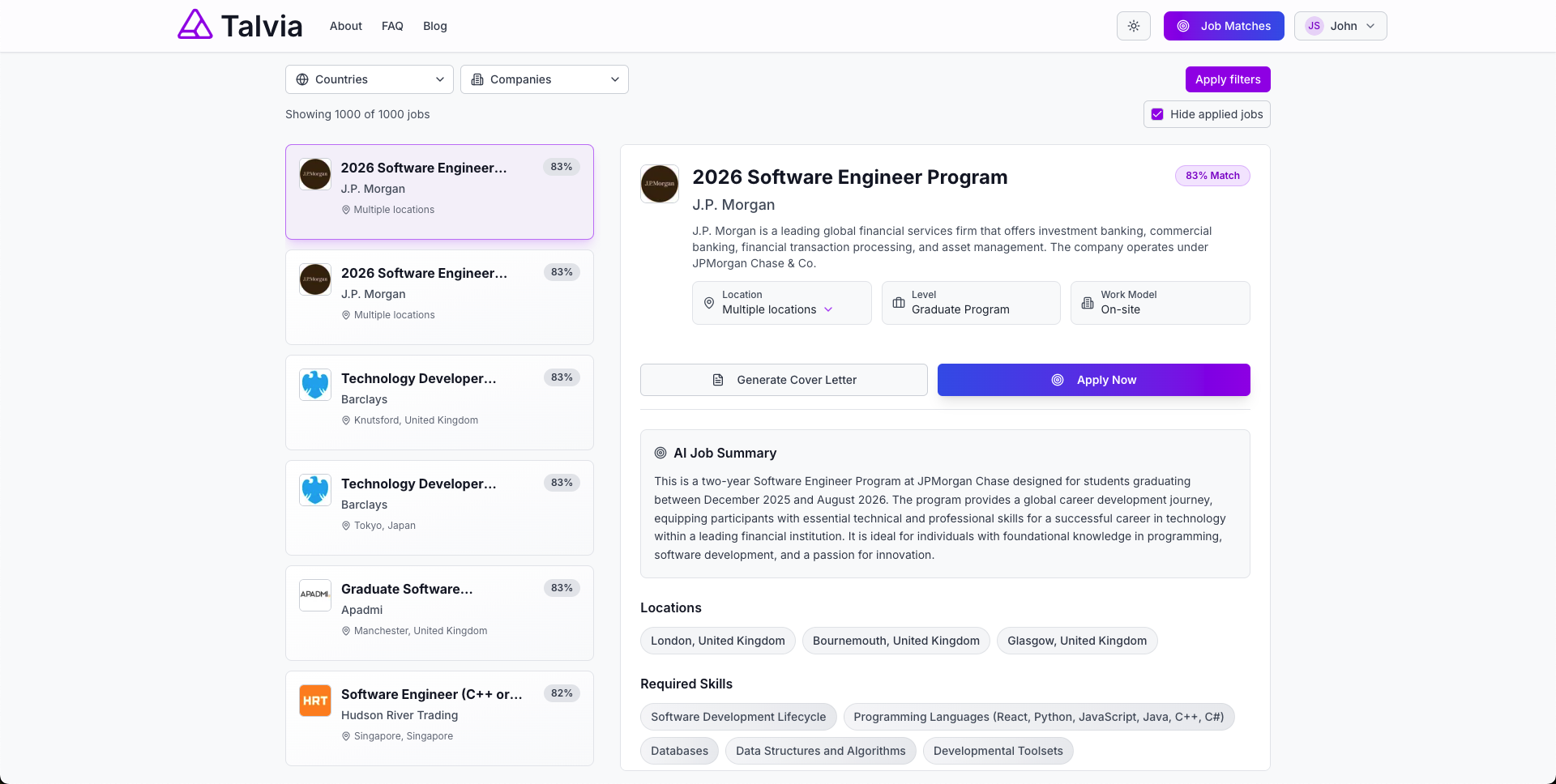
Task: Open the About page
Action: coord(346,26)
